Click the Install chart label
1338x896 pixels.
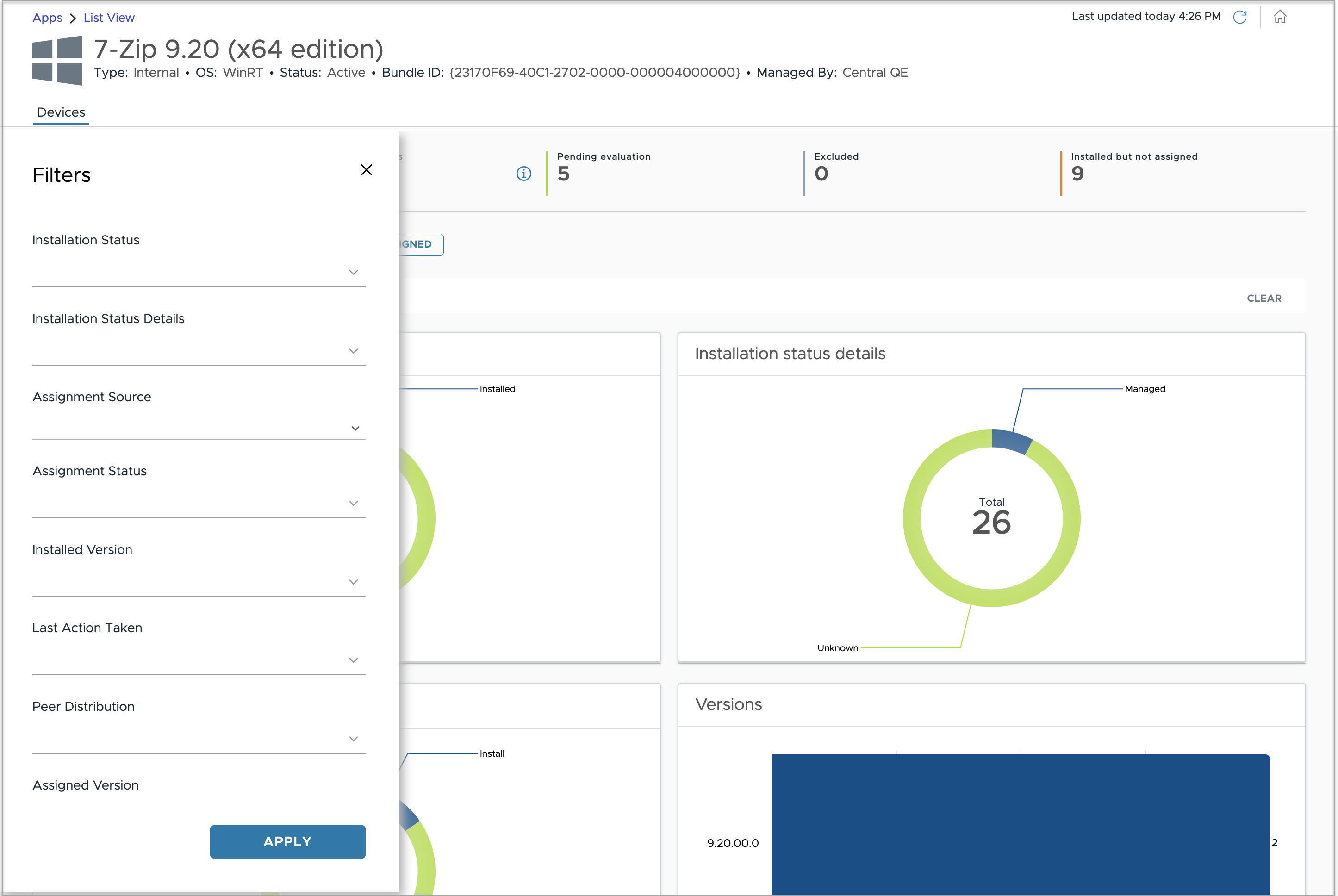(x=492, y=754)
